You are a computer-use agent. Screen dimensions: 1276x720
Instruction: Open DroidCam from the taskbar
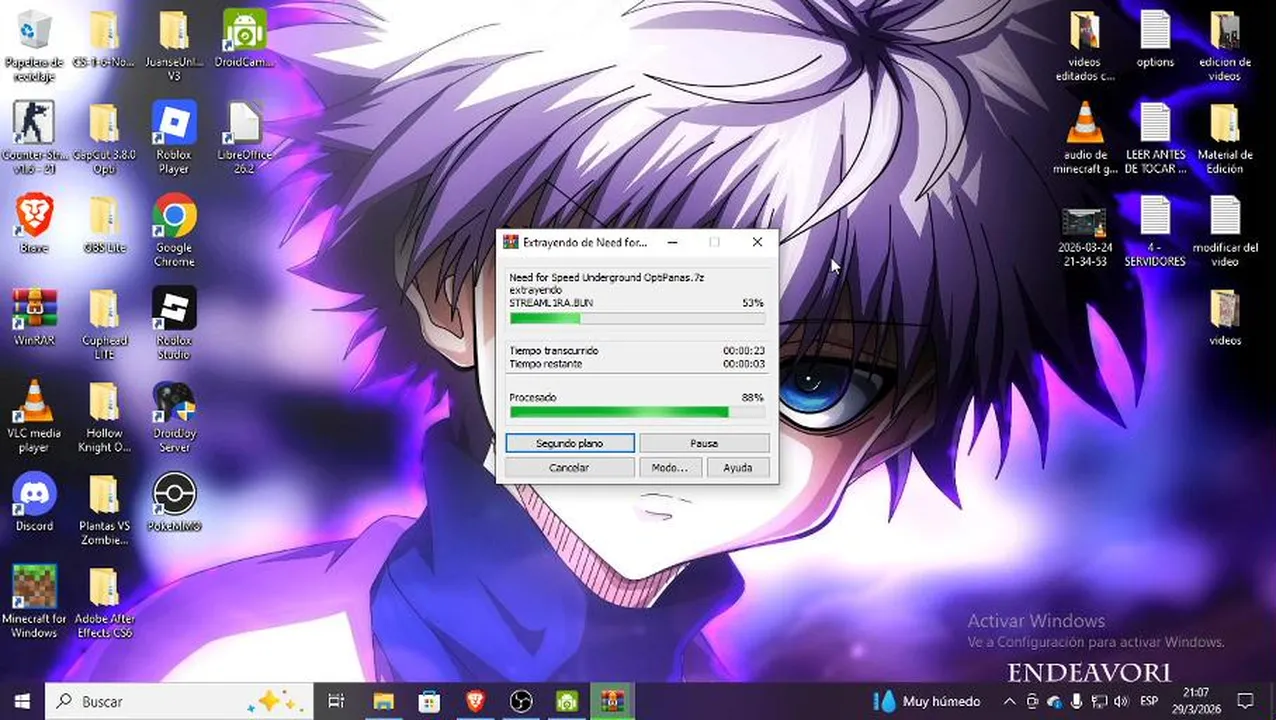click(x=567, y=701)
